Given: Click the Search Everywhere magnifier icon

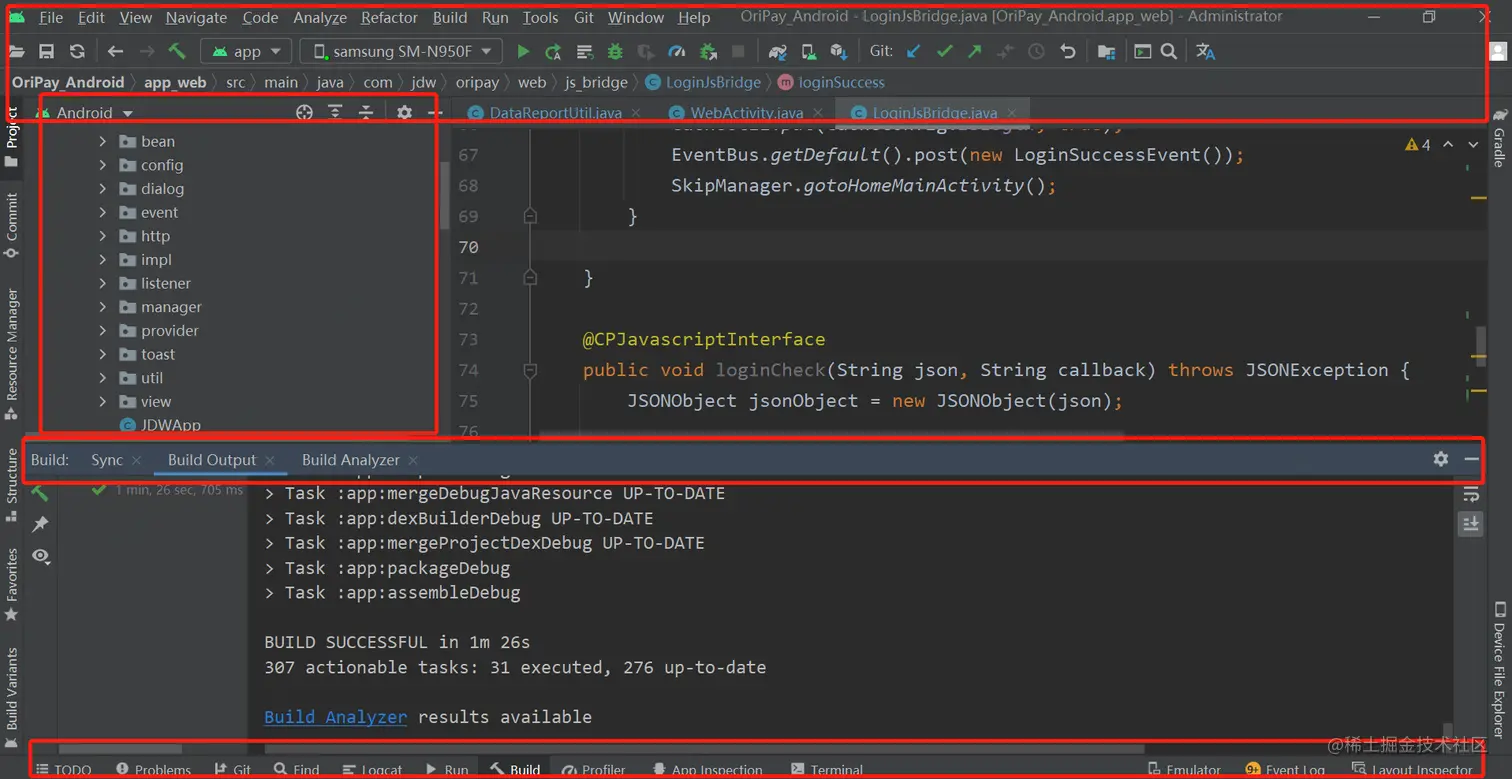Looking at the screenshot, I should coord(1168,51).
